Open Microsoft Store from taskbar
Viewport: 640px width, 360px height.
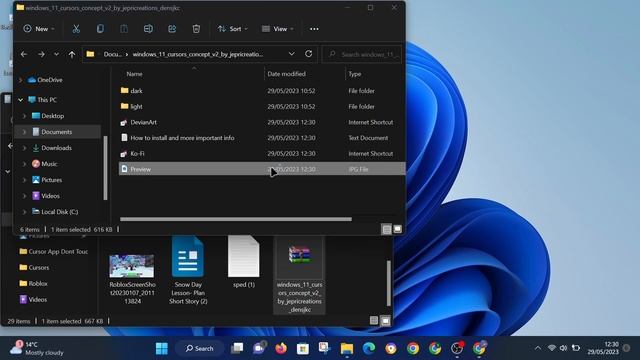click(303, 348)
